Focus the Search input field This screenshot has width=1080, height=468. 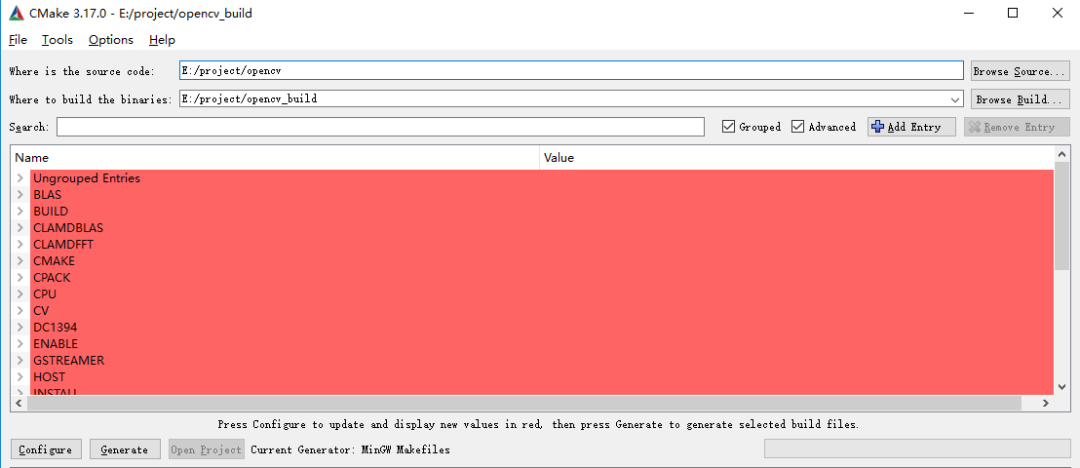380,127
